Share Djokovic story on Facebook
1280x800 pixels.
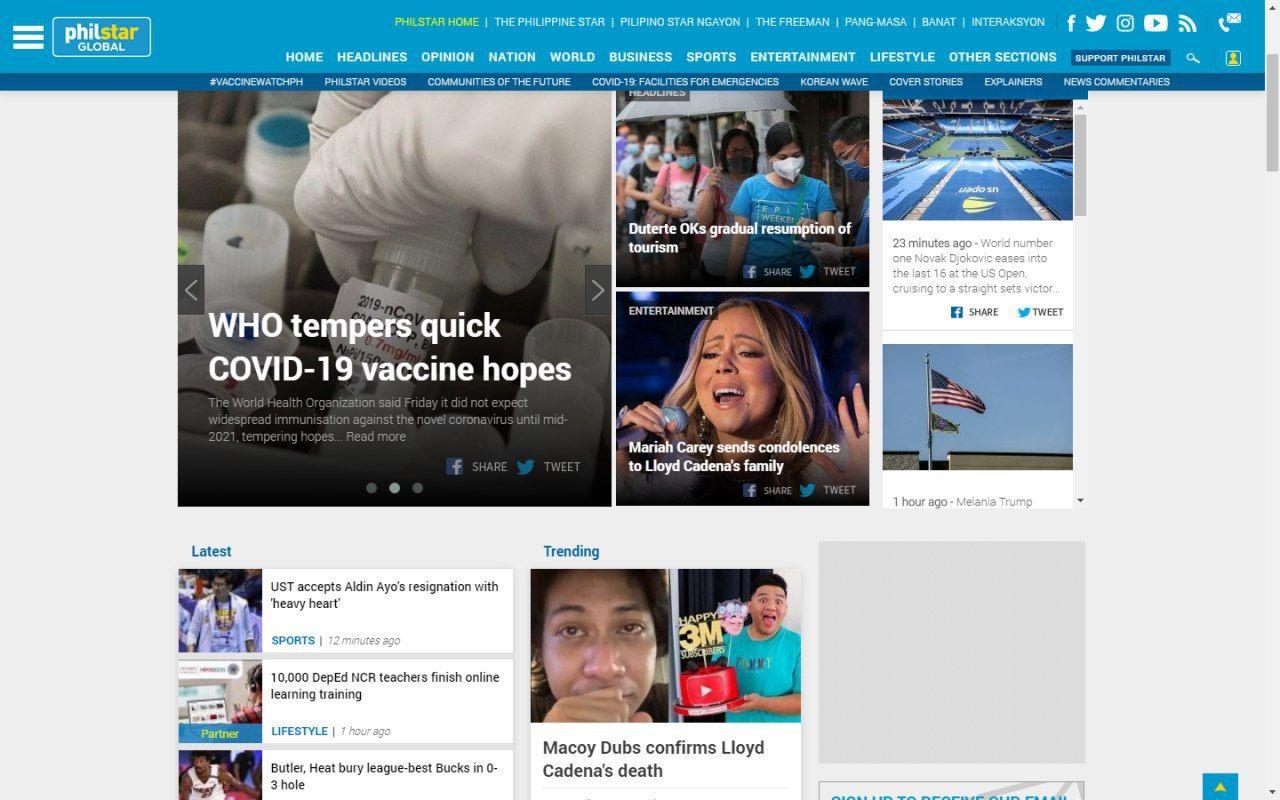[x=974, y=312]
